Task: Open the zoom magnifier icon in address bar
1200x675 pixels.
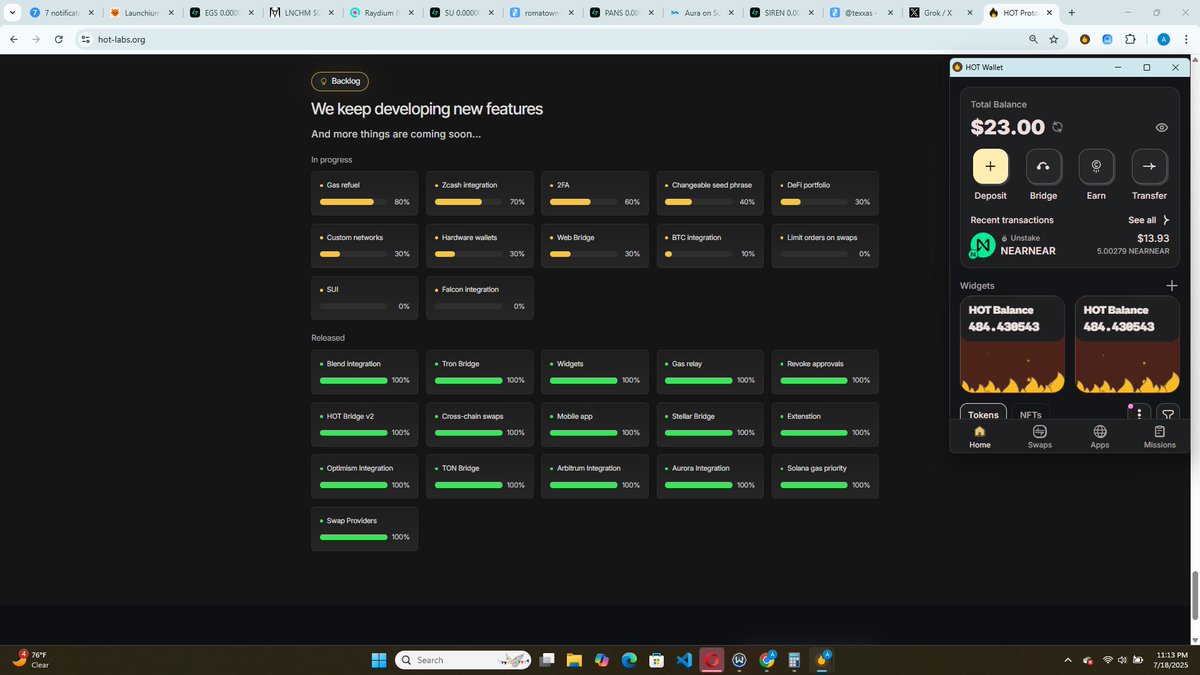Action: tap(1033, 39)
